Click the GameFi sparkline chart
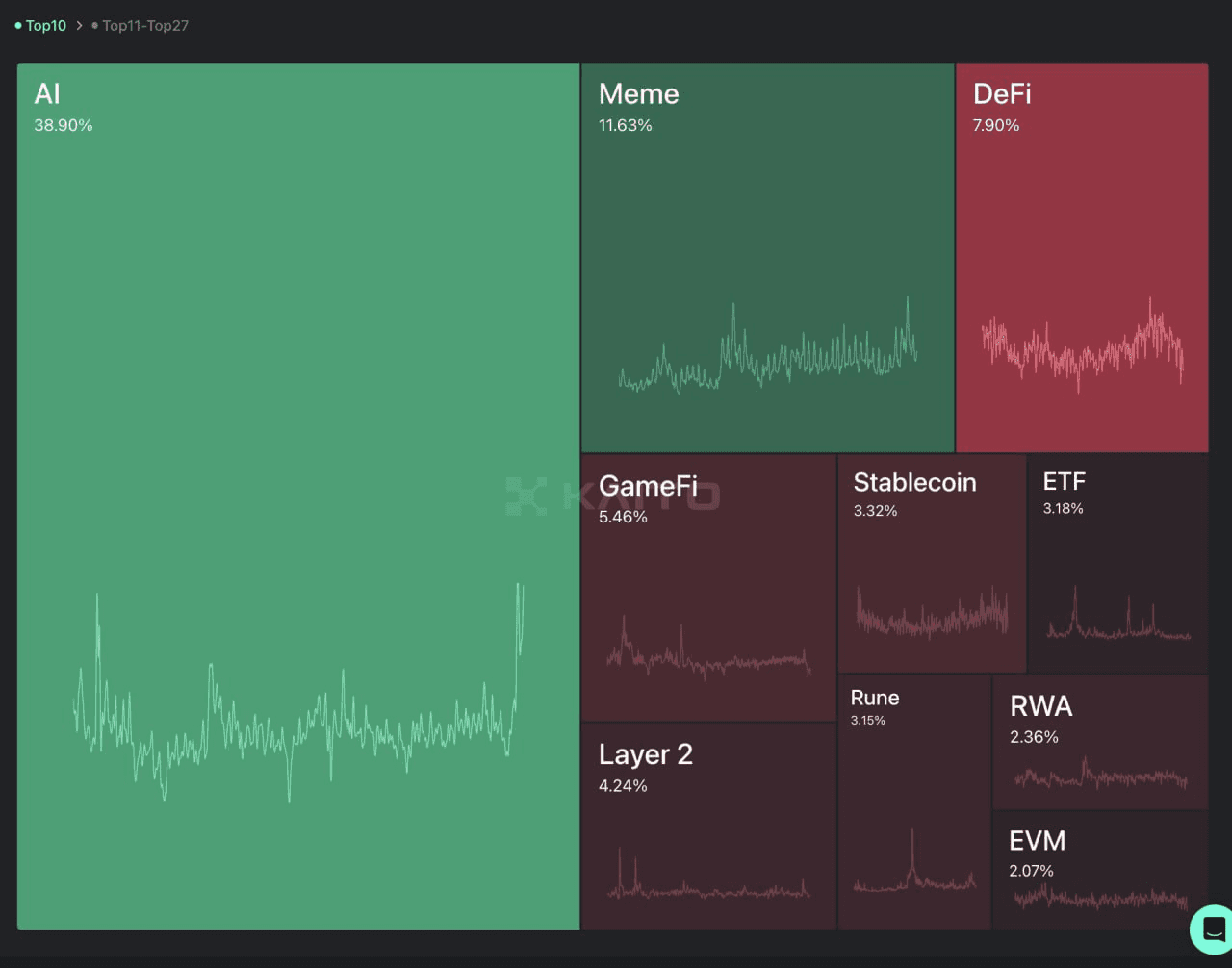Screen dimensions: 1232x968 point(708,648)
